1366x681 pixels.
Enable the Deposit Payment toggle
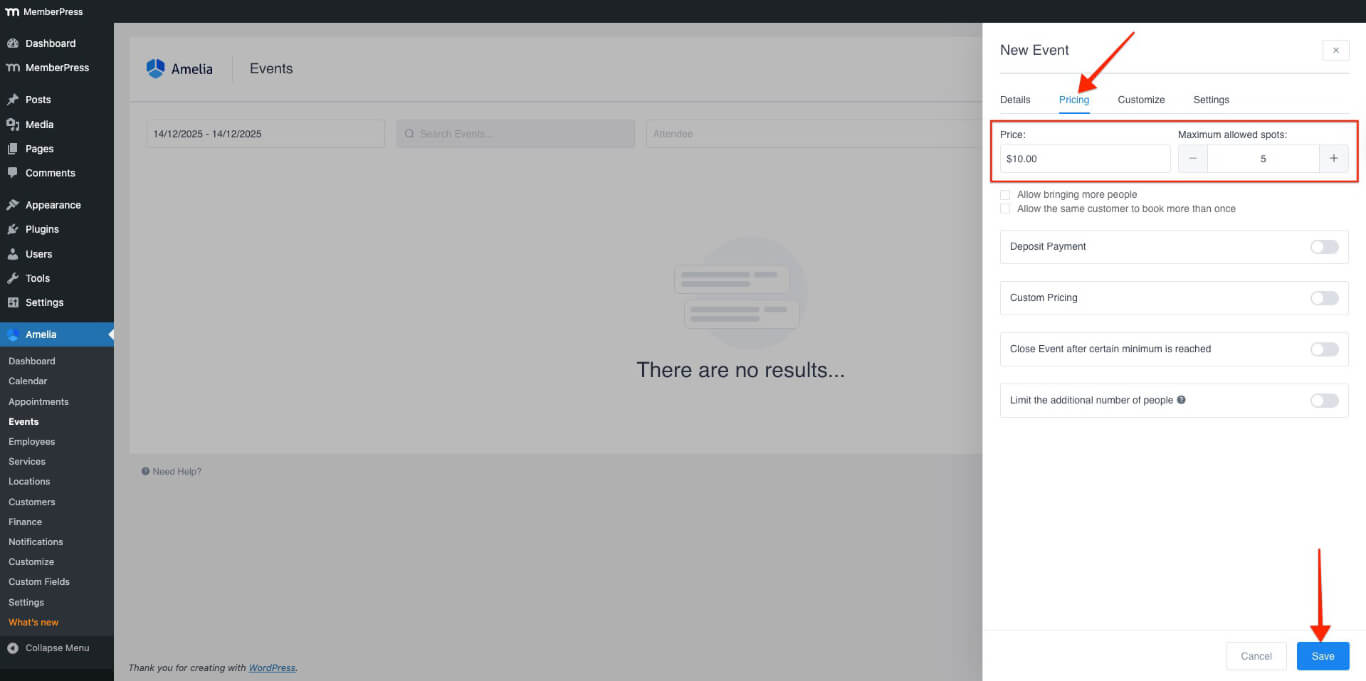[1323, 247]
